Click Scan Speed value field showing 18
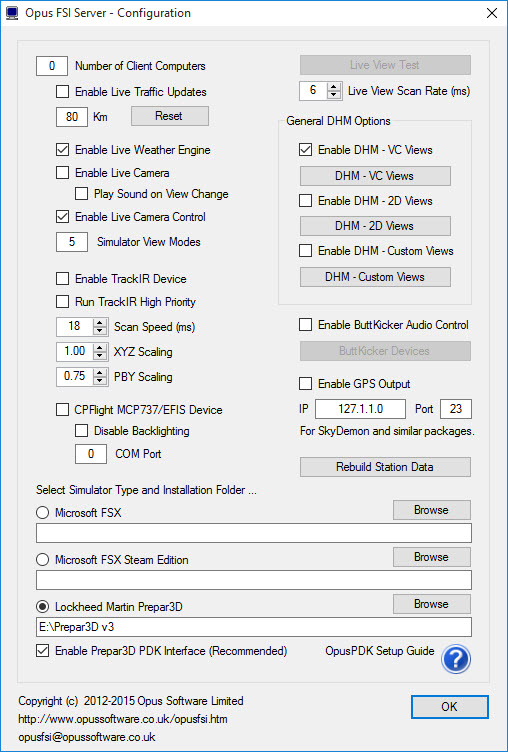 75,327
